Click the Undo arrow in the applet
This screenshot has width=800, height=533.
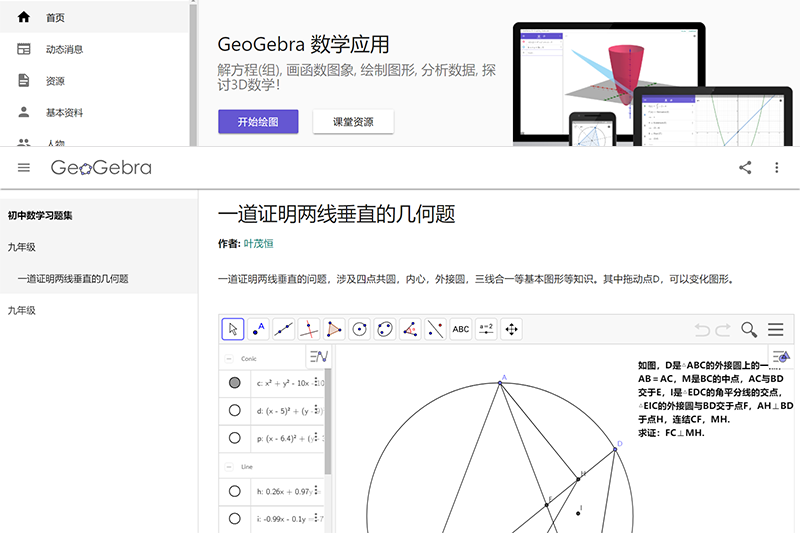[x=702, y=330]
